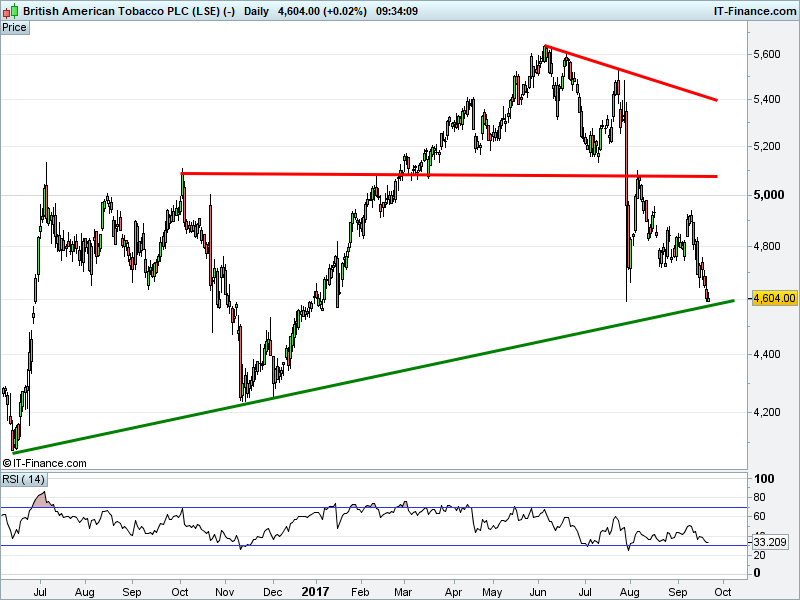Click the bold 5,000 price axis label
Screen dimensions: 800x600
click(x=768, y=195)
